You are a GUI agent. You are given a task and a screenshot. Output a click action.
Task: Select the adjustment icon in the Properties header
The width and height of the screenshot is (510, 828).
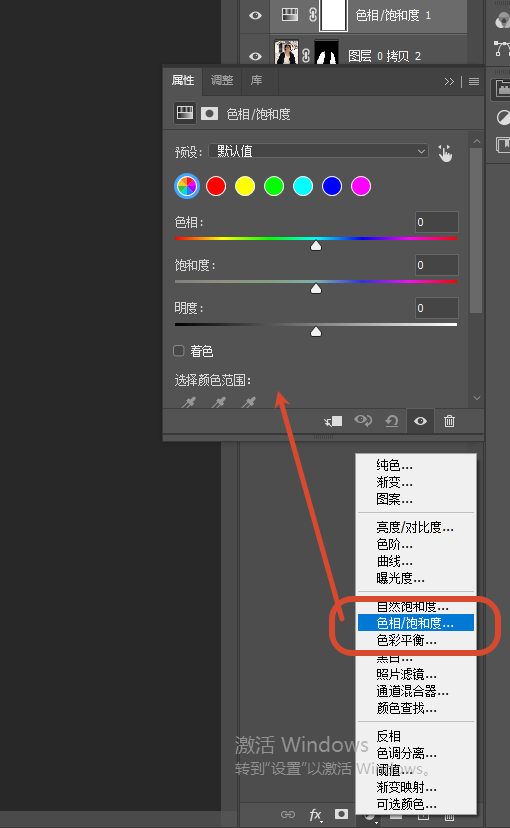[185, 113]
